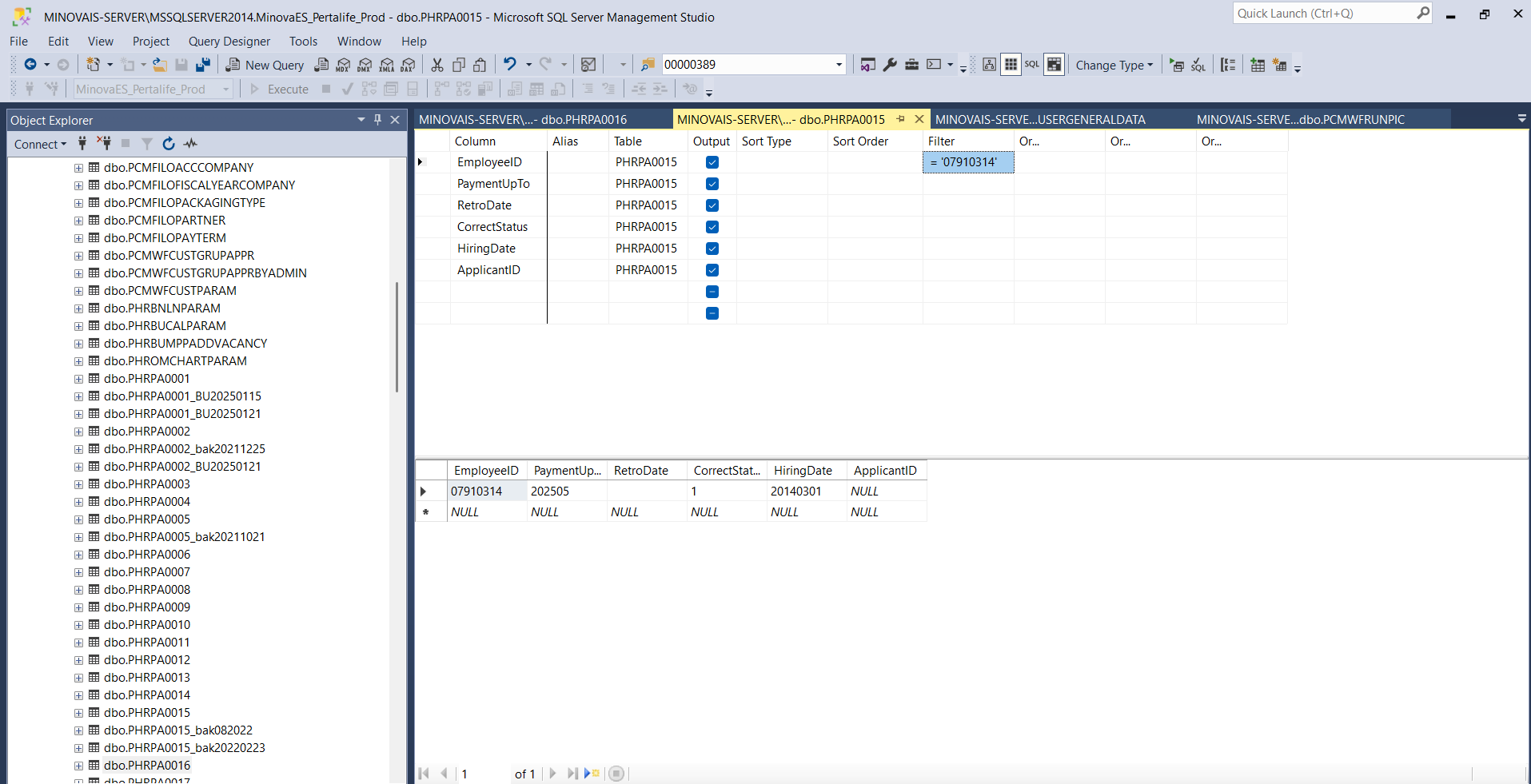Open the Query Designer menu
Screen dimensions: 1531x784
point(229,42)
